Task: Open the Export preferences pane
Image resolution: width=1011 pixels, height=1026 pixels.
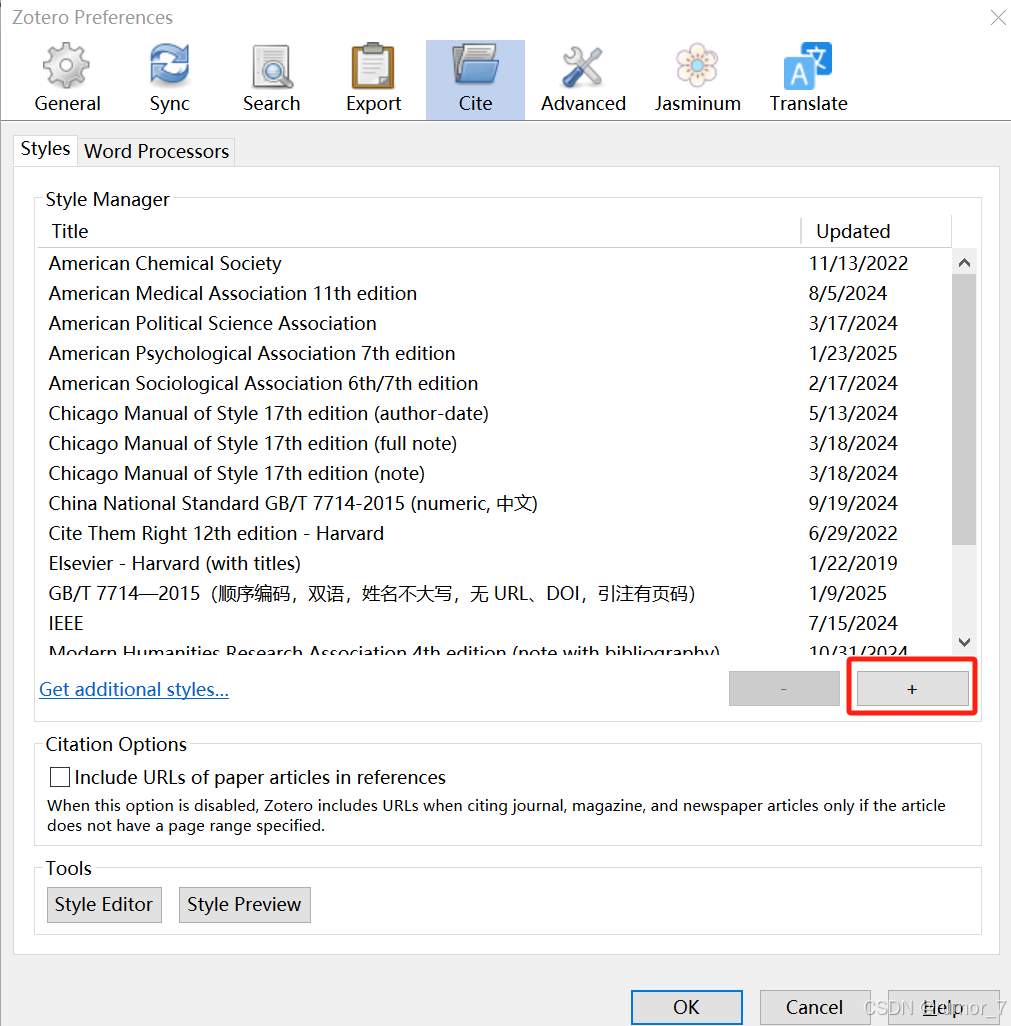Action: tap(373, 79)
